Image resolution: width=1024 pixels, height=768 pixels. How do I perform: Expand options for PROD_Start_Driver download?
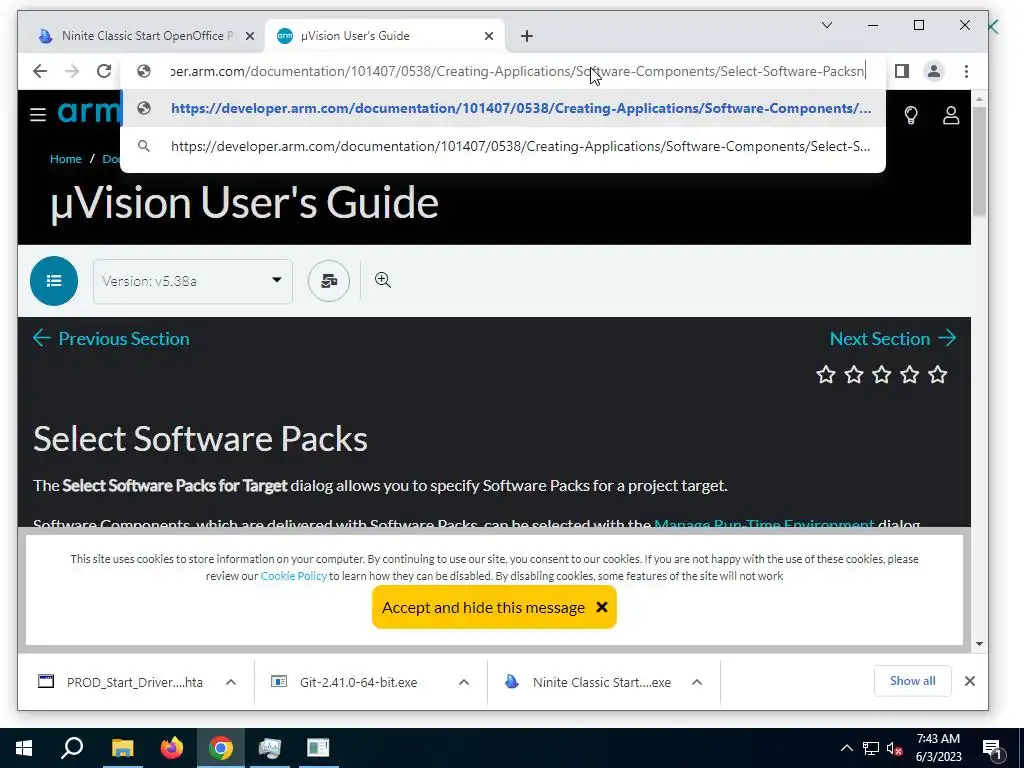[231, 682]
